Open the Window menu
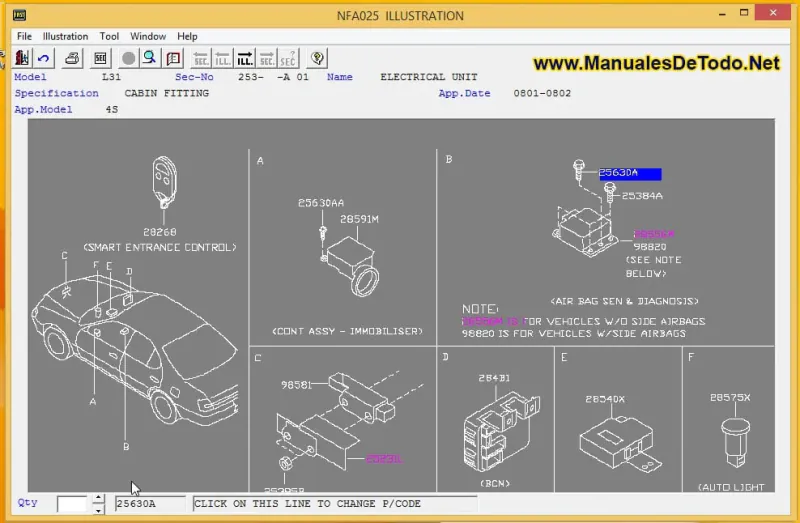800x523 pixels. pyautogui.click(x=148, y=36)
